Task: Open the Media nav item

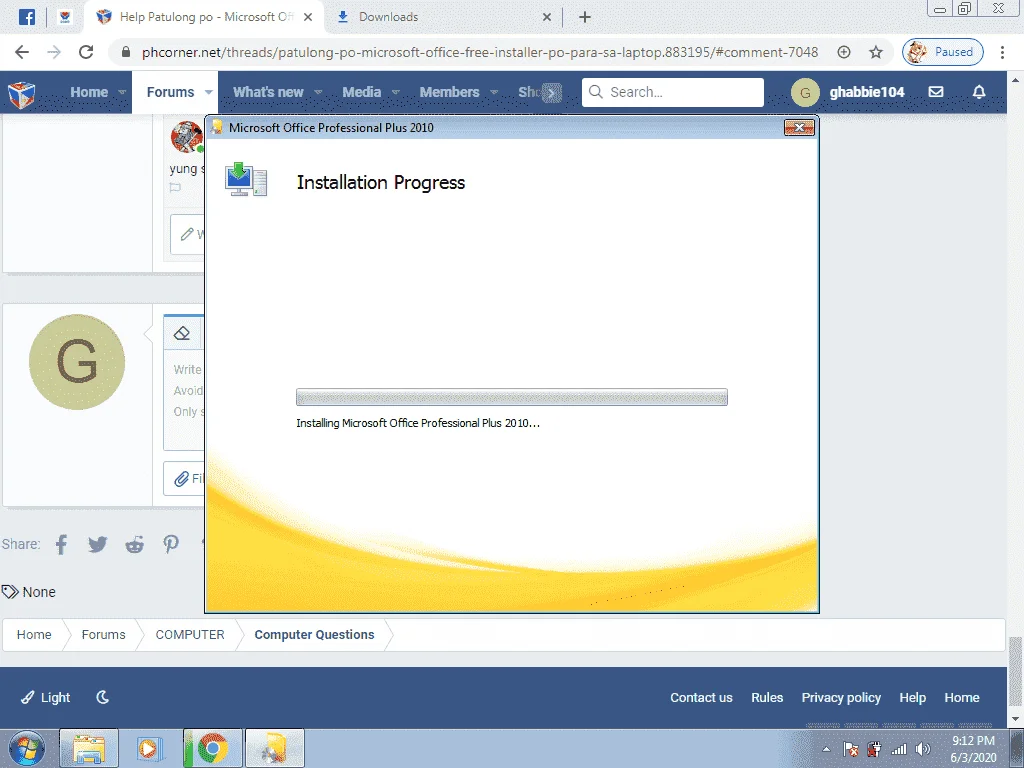Action: (x=361, y=92)
